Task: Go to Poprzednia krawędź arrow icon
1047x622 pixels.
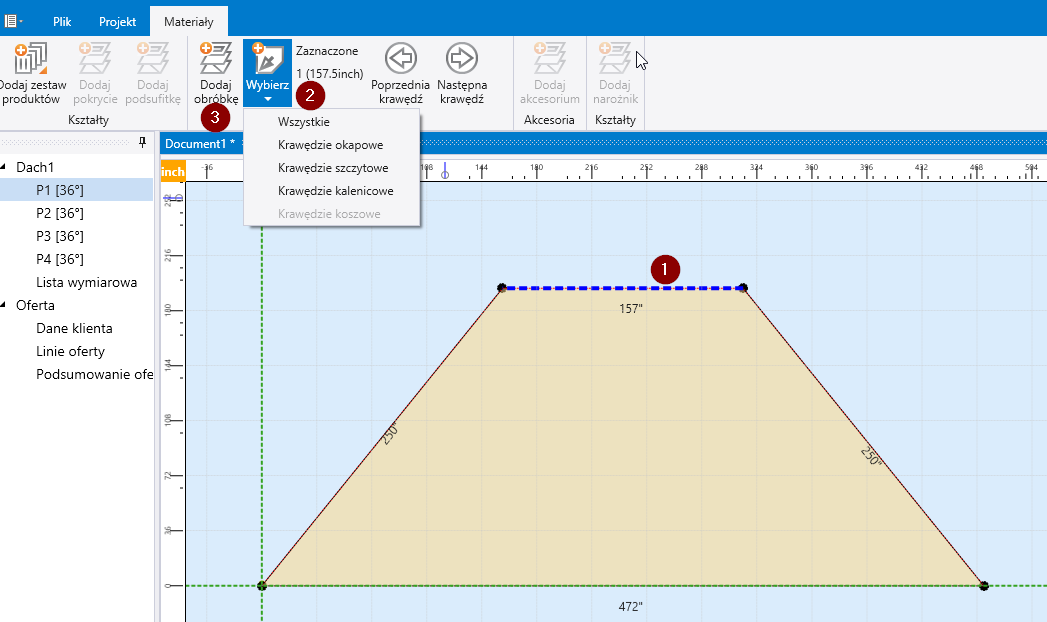Action: (400, 59)
